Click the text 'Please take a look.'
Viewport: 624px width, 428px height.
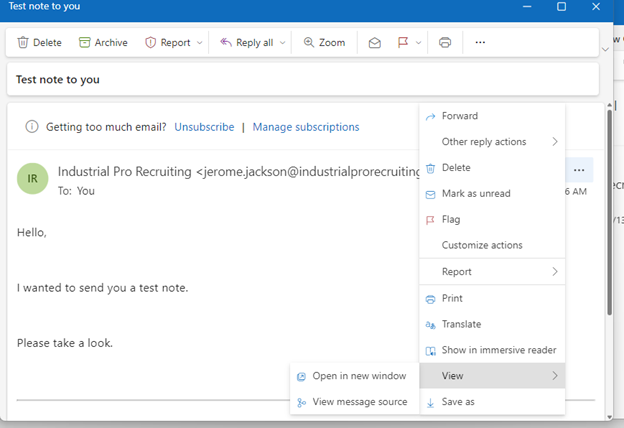(x=65, y=343)
